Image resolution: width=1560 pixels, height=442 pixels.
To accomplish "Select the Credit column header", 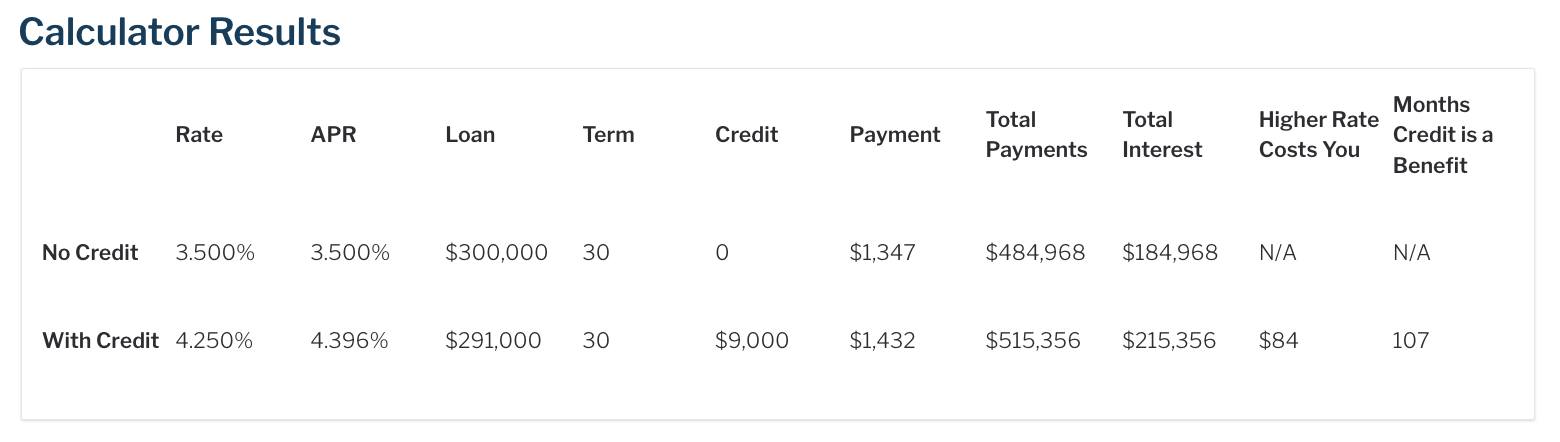I will (x=746, y=135).
